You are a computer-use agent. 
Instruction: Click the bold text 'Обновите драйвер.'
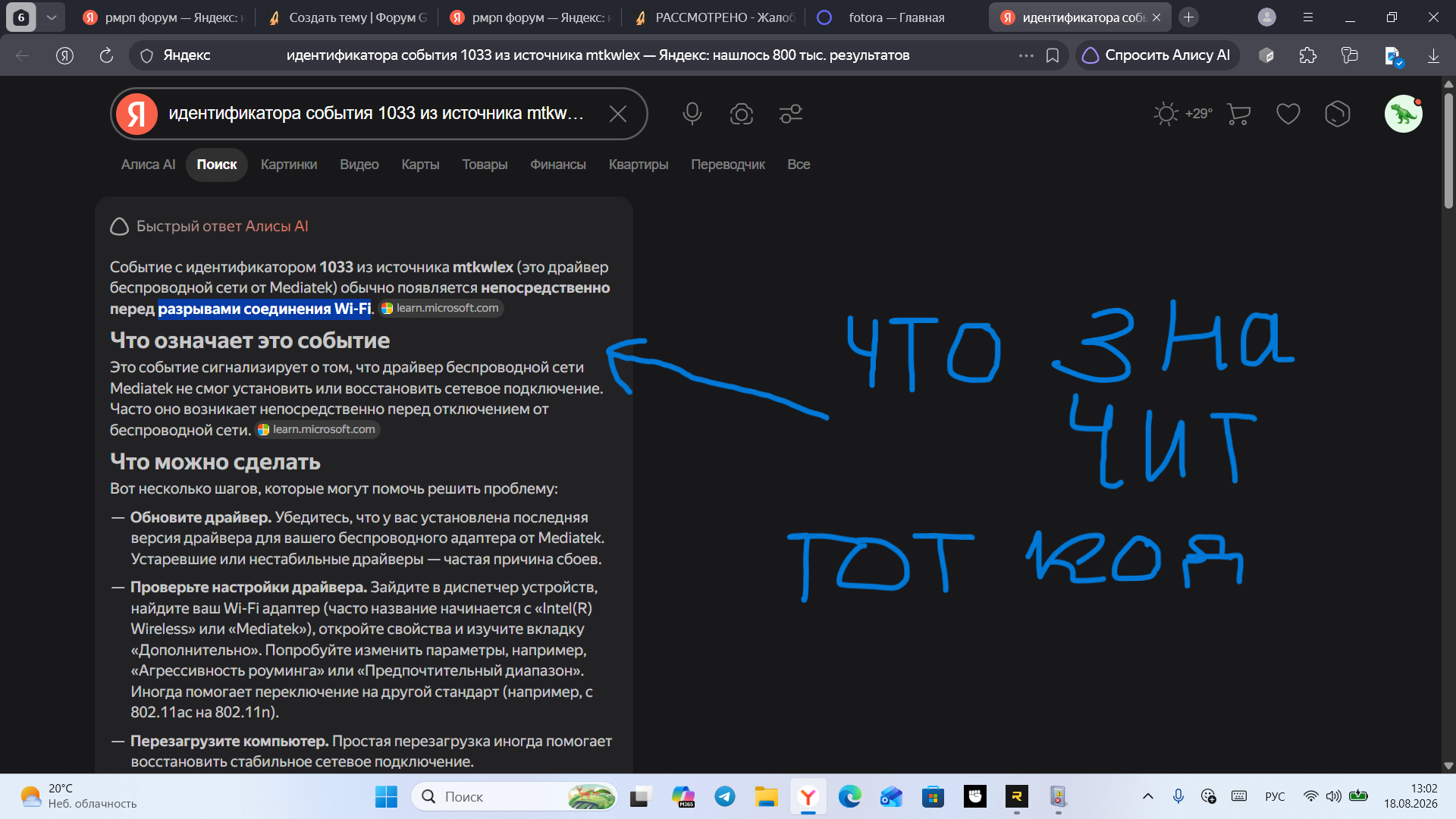201,518
